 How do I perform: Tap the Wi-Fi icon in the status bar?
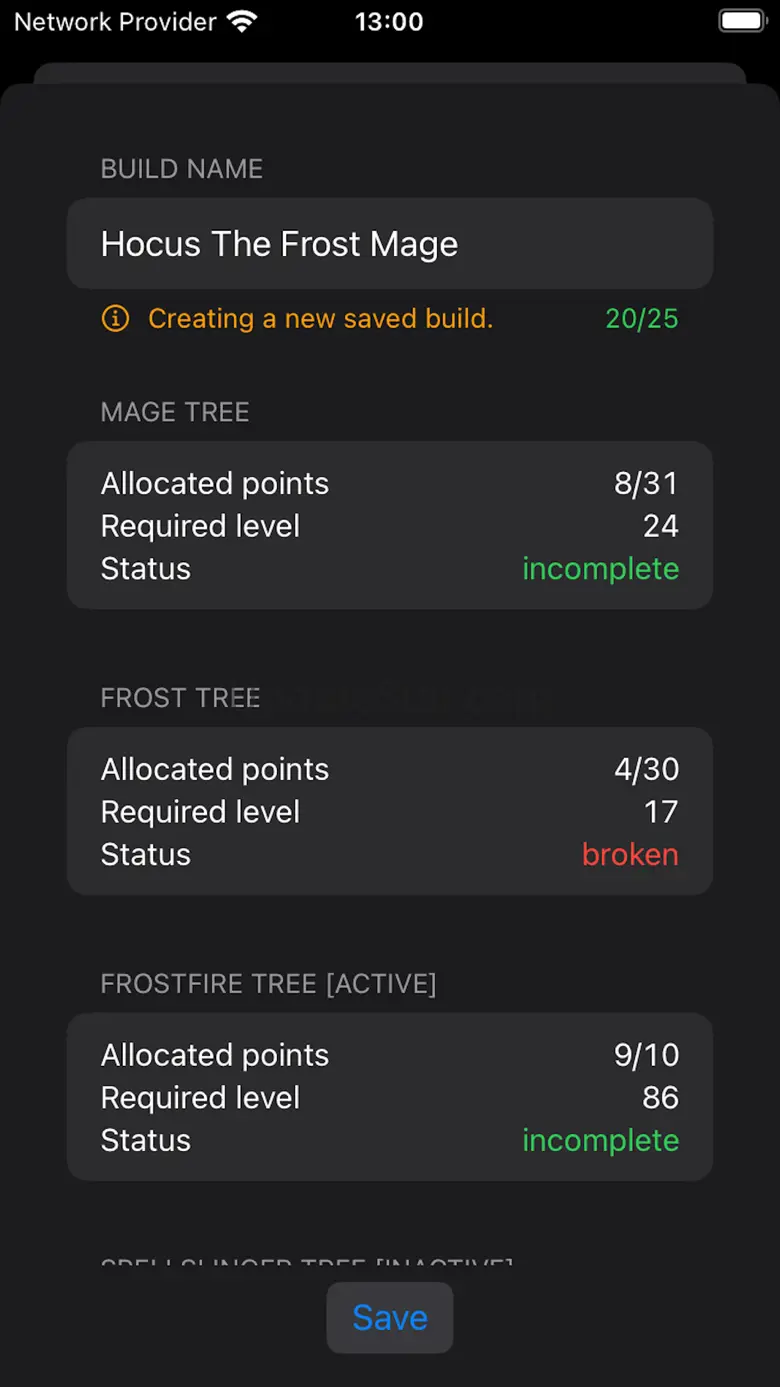click(x=241, y=21)
